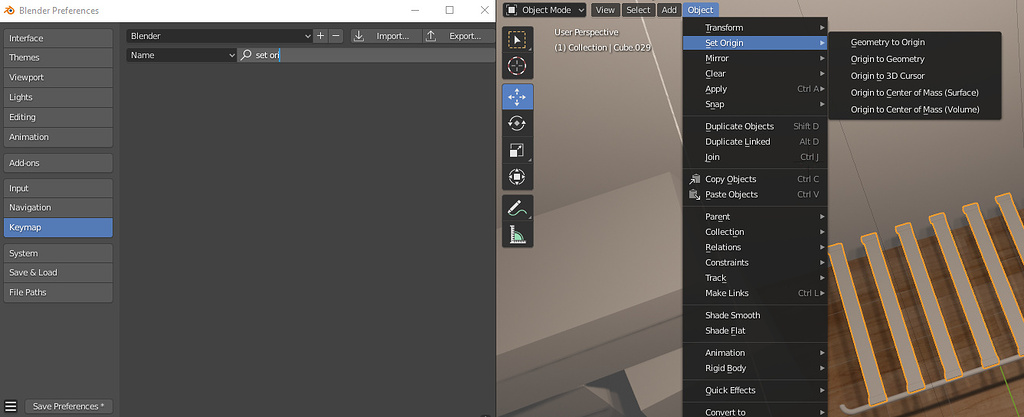Open the preferences hamburger menu

click(10, 406)
